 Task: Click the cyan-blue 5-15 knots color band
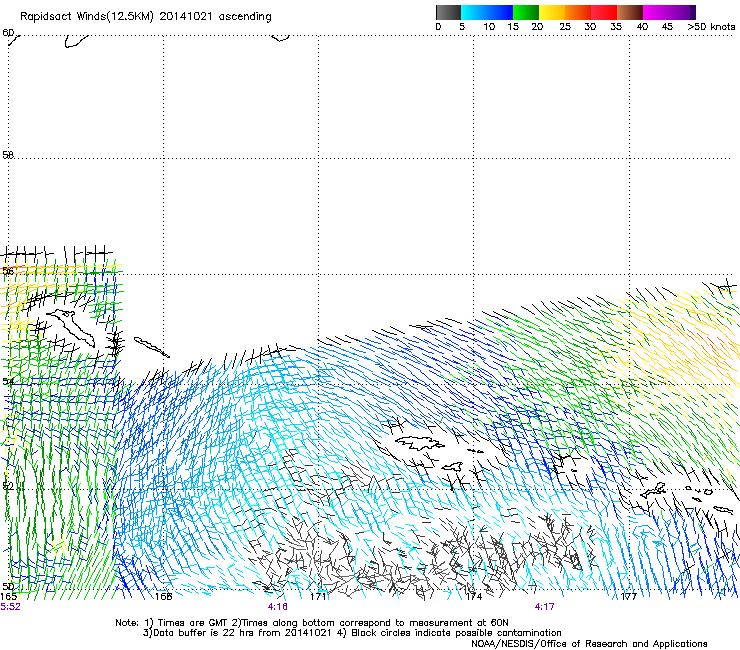click(487, 12)
